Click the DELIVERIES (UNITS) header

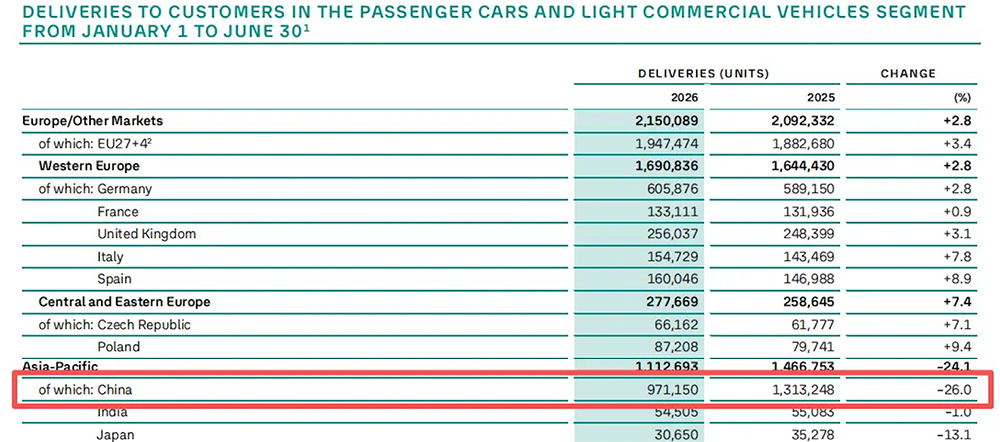pos(703,73)
